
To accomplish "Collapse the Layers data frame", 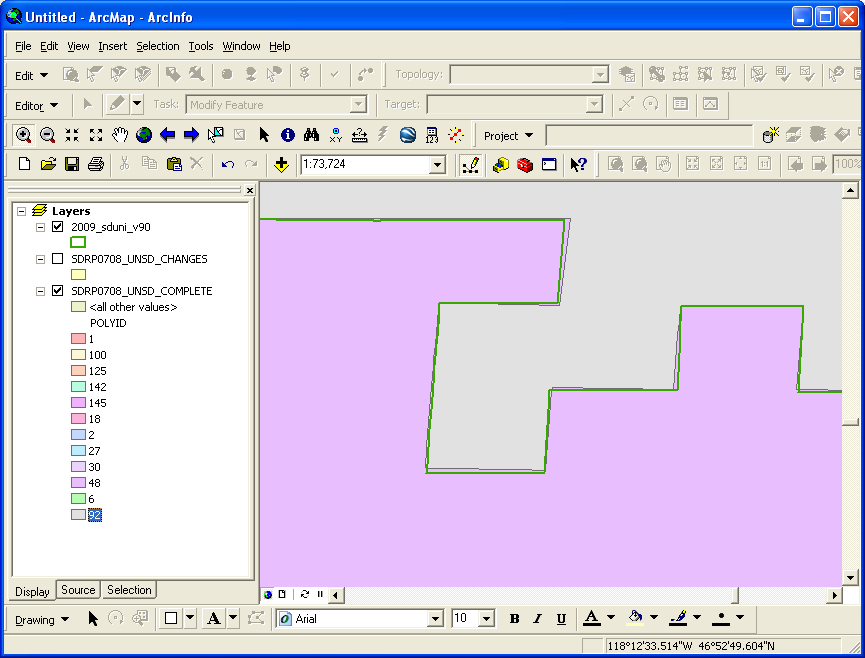I will [22, 211].
